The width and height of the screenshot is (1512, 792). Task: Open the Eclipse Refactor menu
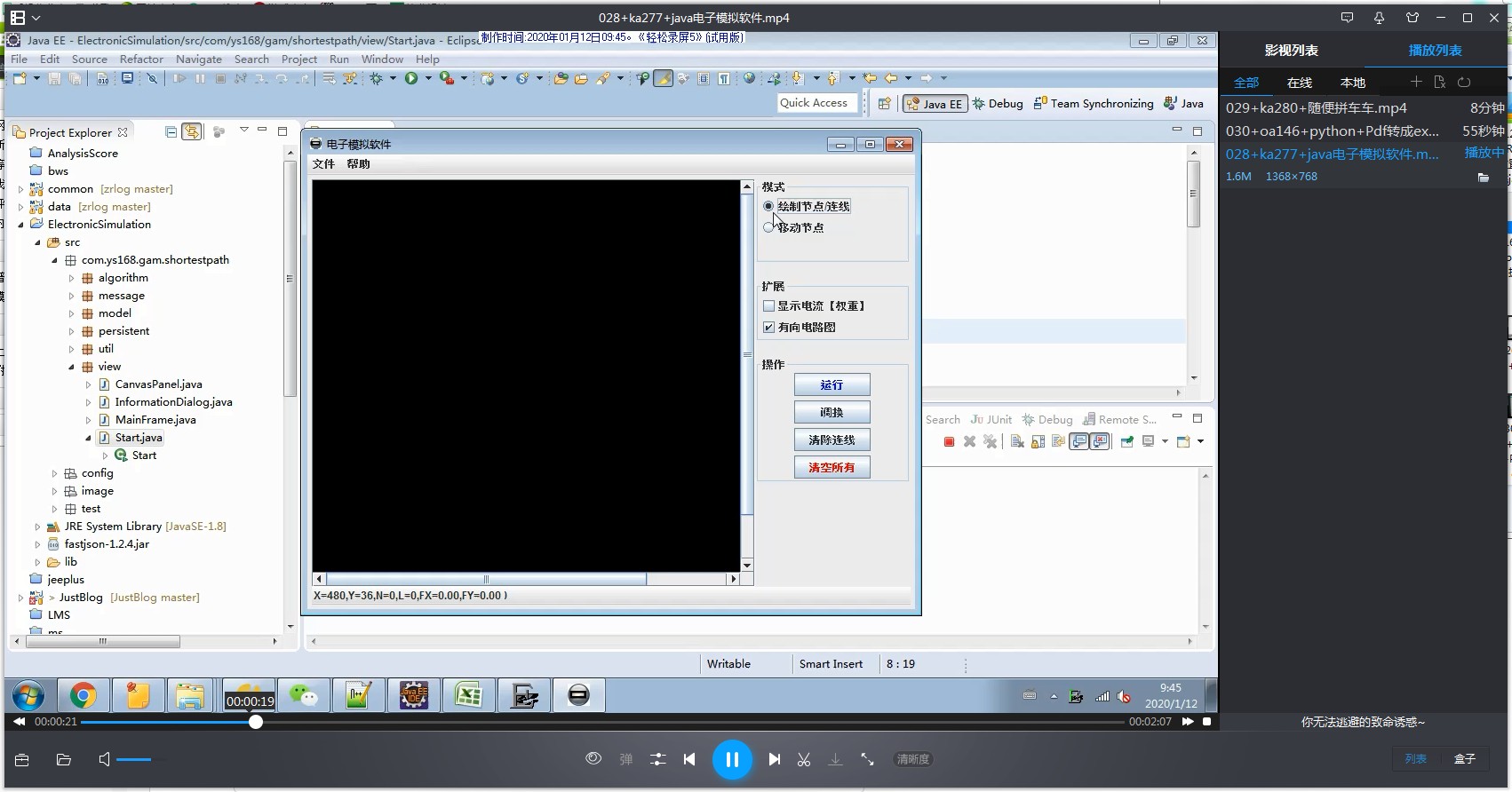coord(141,59)
